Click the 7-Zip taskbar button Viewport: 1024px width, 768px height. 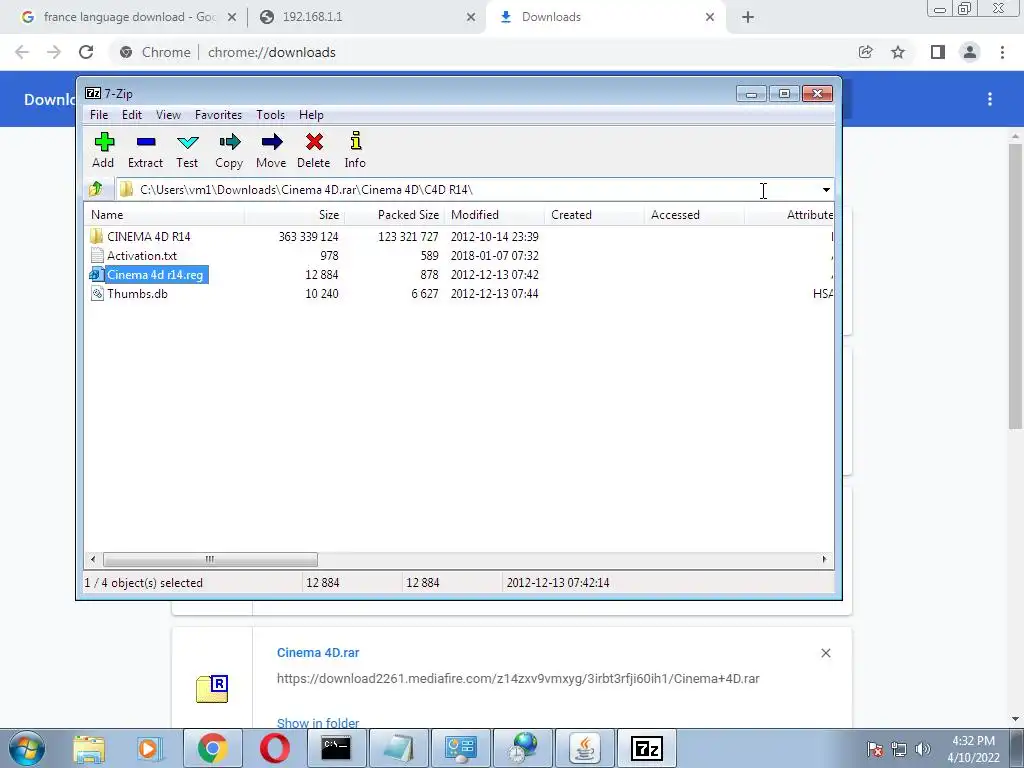pos(647,748)
